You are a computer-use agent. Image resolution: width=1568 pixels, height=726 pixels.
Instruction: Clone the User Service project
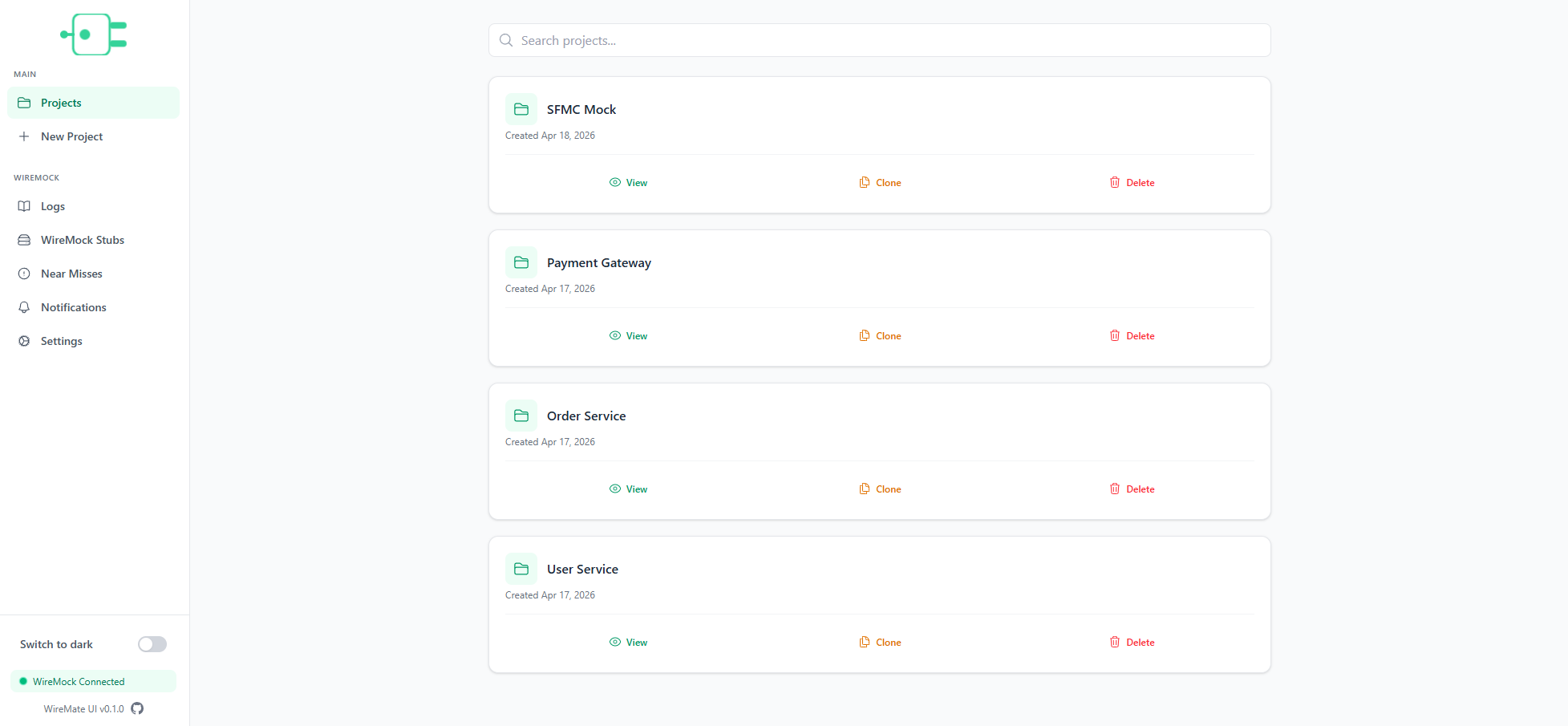(x=880, y=643)
